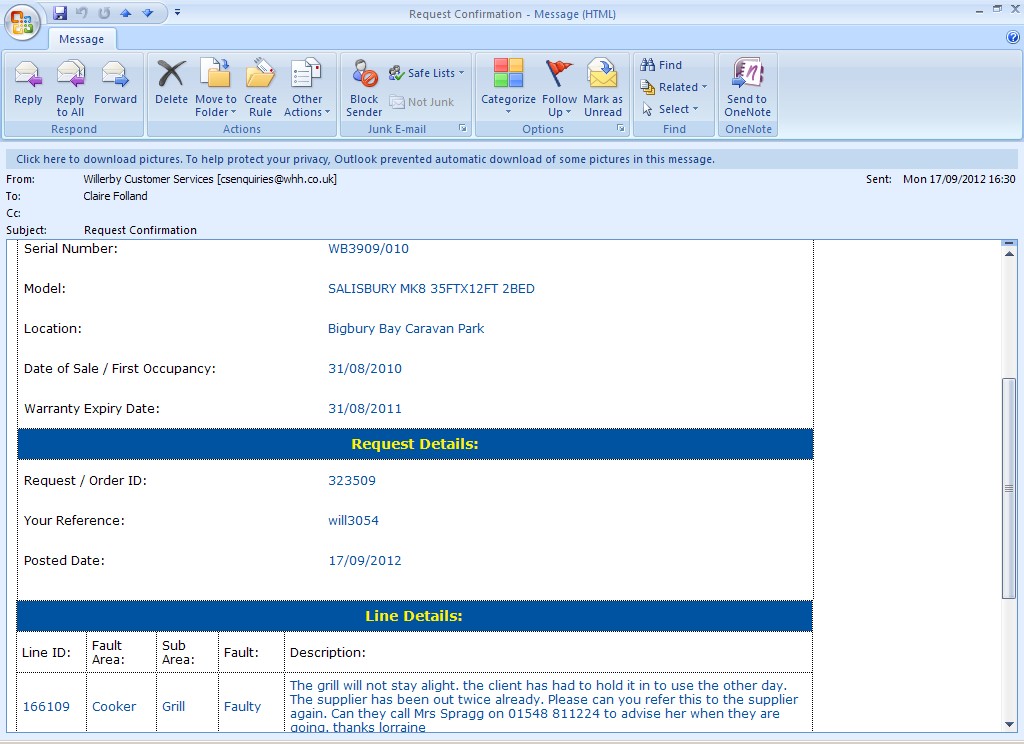Expand the Move to Folder dropdown
This screenshot has height=744, width=1024.
[216, 106]
